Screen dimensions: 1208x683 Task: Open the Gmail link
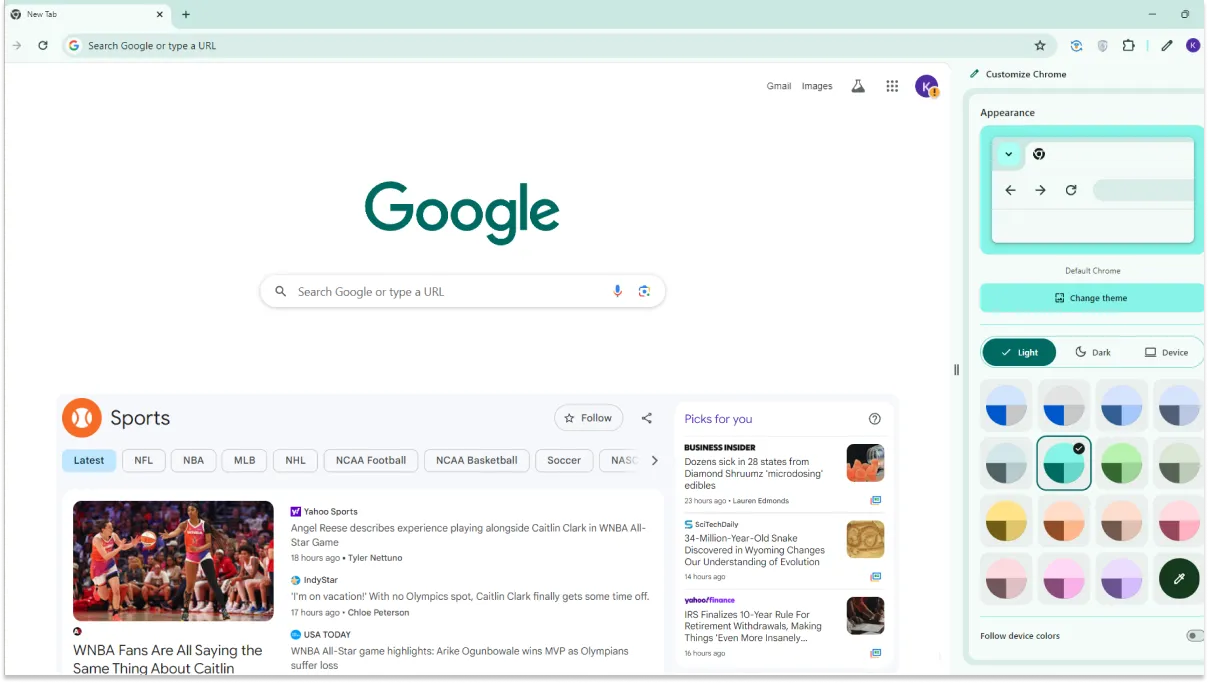pos(779,86)
